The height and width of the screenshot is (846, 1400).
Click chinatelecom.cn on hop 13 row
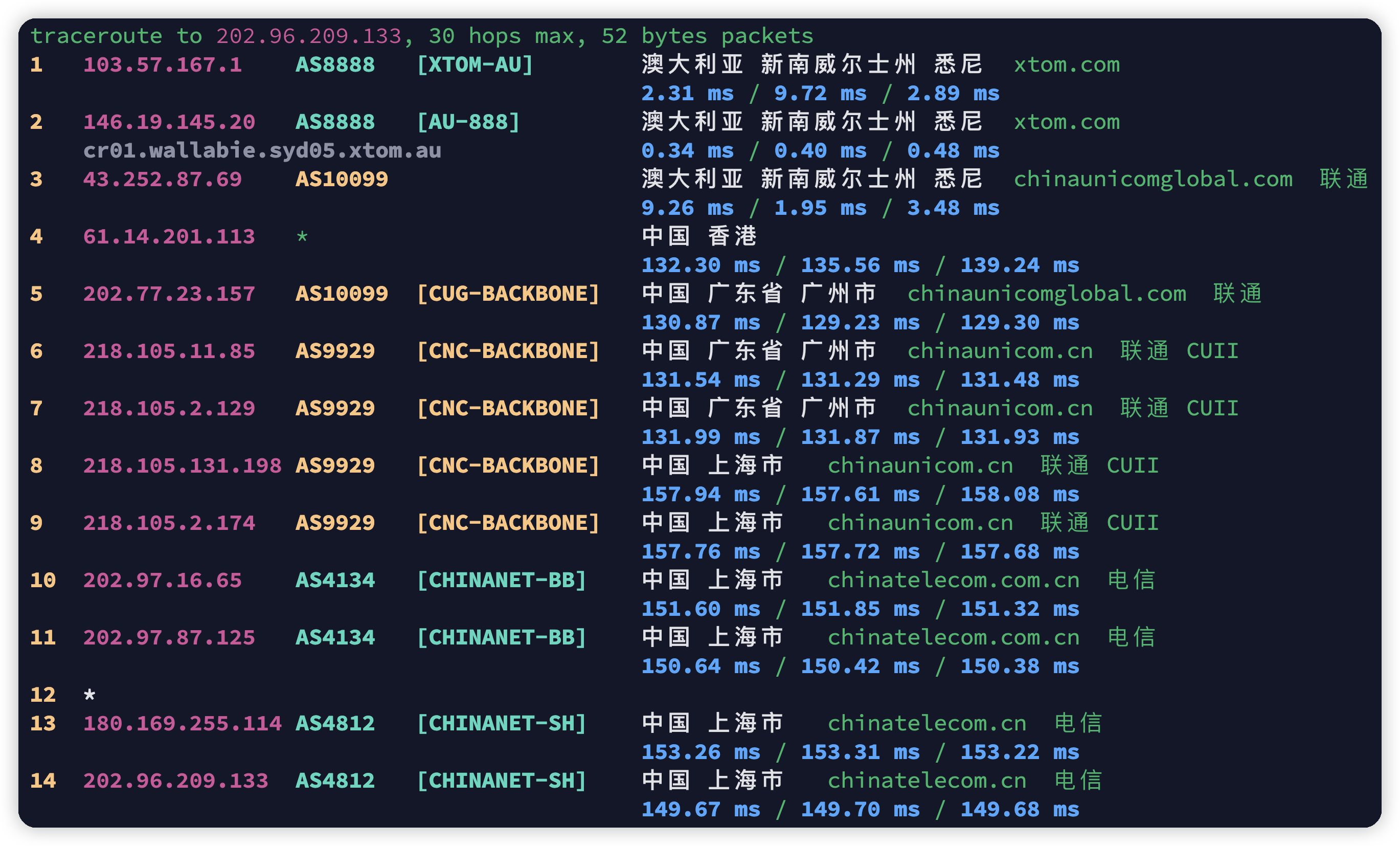pos(927,724)
